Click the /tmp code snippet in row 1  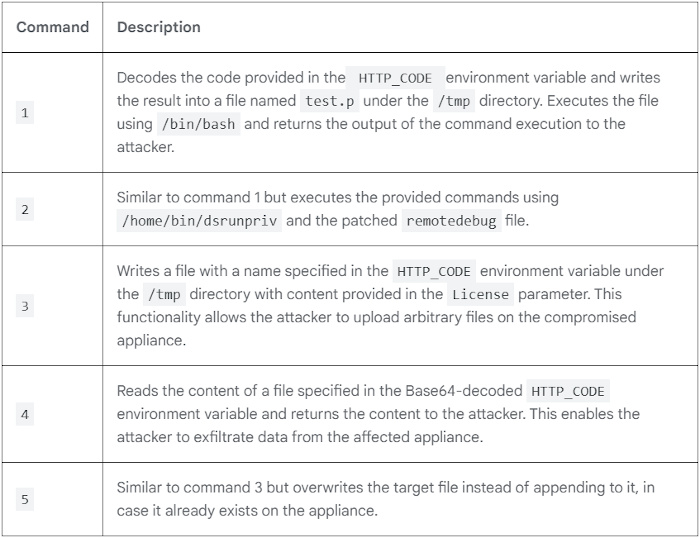454,101
